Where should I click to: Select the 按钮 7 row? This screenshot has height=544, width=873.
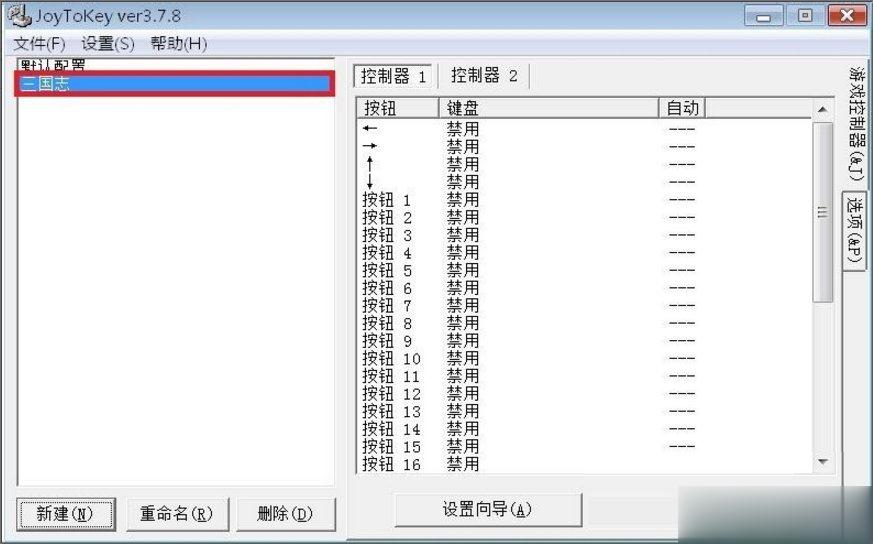coord(583,305)
